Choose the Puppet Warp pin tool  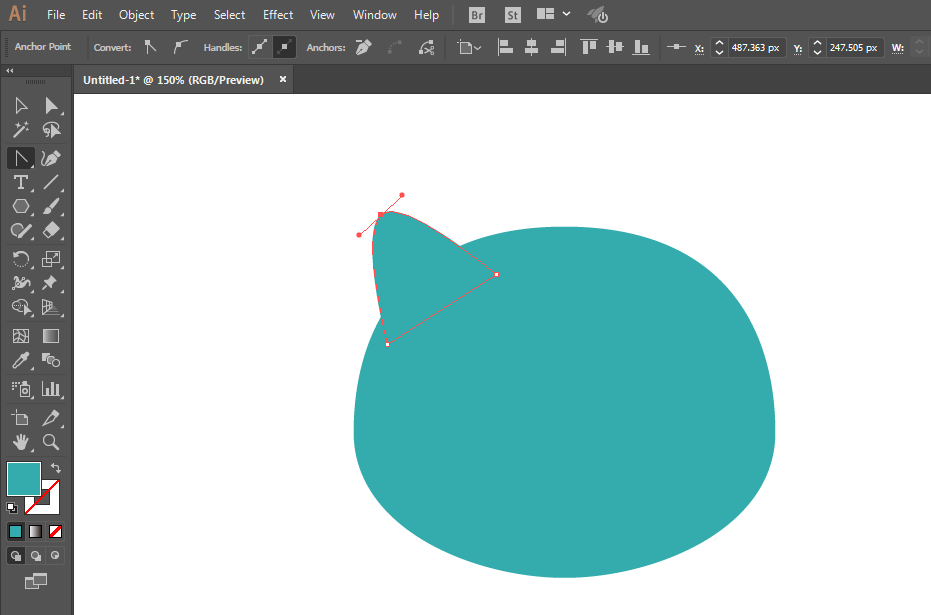(51, 283)
